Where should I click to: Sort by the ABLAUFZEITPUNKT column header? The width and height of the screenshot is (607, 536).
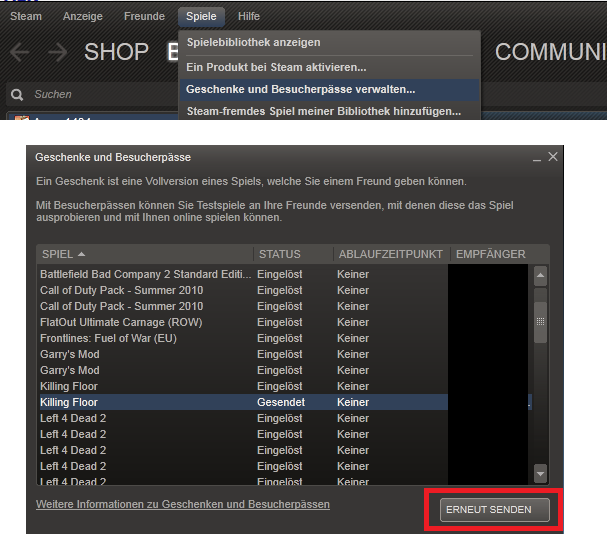[x=392, y=254]
